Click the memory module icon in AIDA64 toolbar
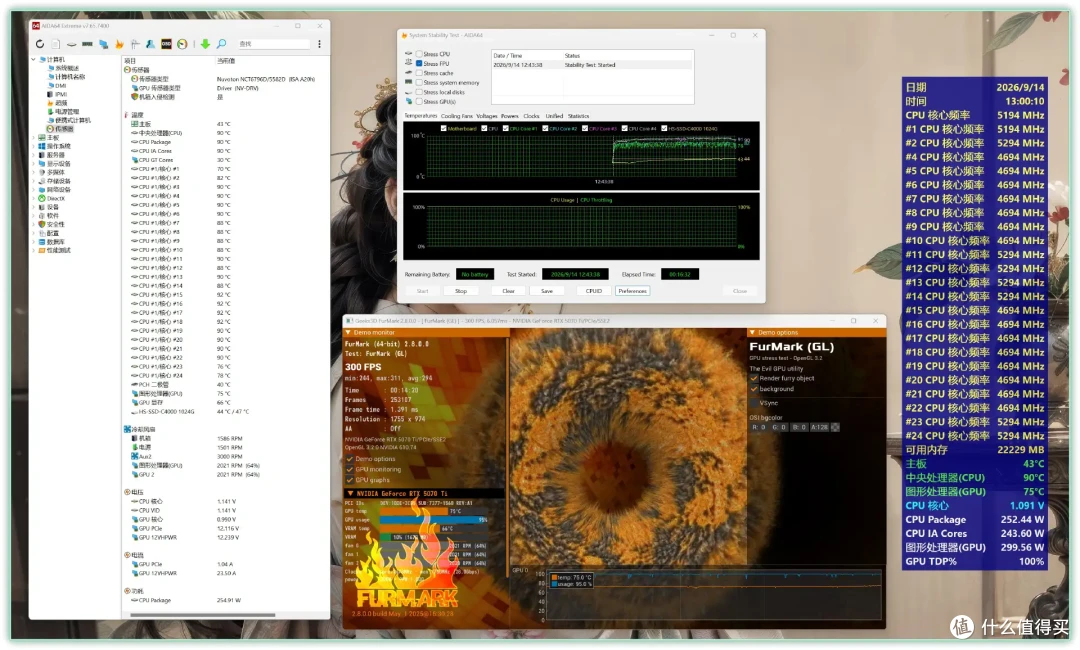 tap(87, 44)
